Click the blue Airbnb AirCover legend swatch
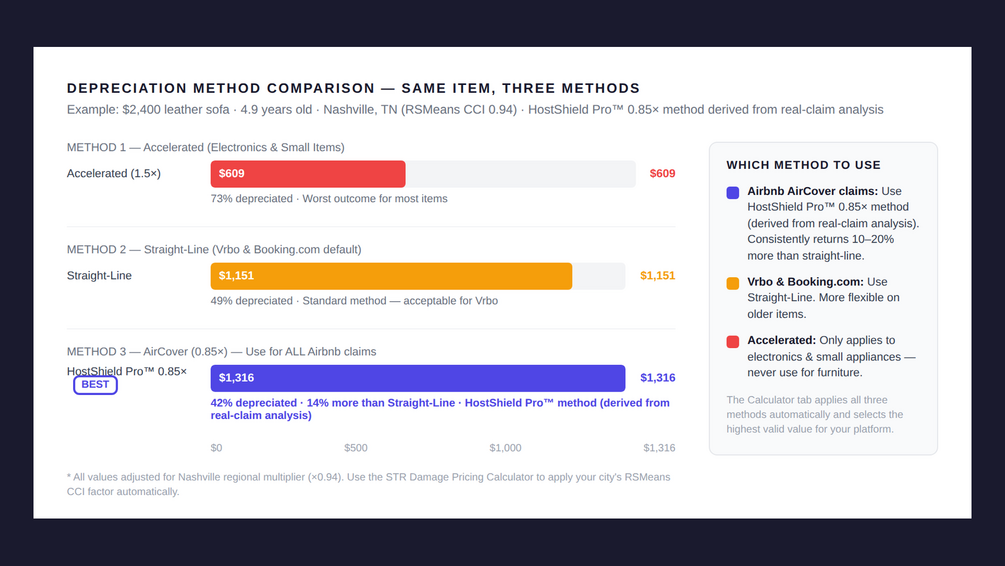 (733, 192)
